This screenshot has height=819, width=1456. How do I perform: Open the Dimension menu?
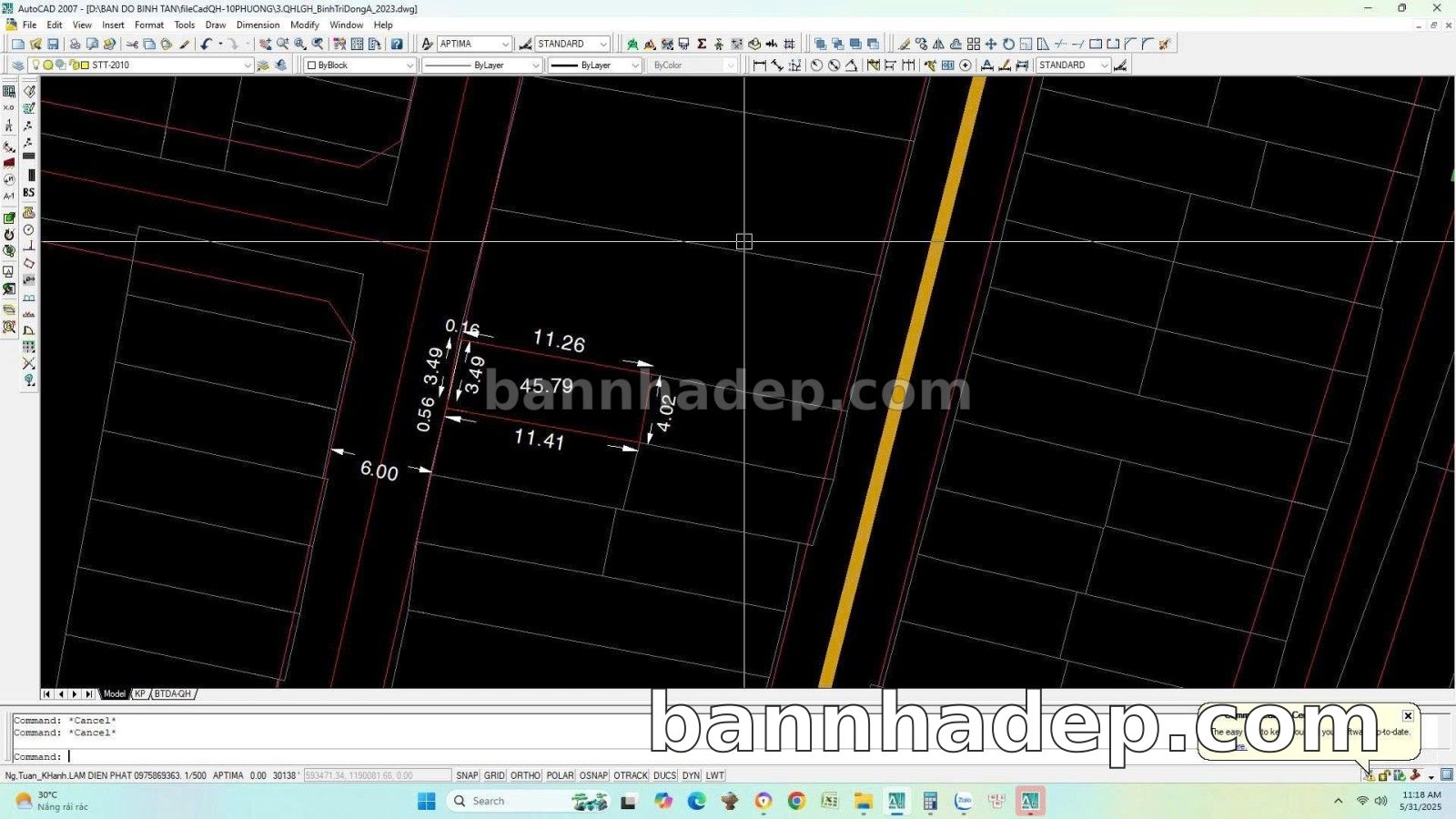[258, 25]
